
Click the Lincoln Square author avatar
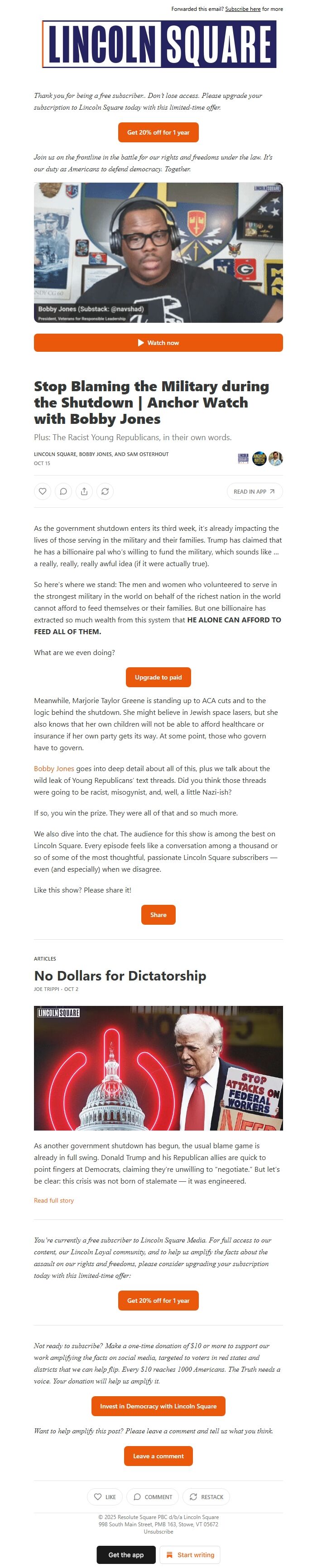pos(243,458)
